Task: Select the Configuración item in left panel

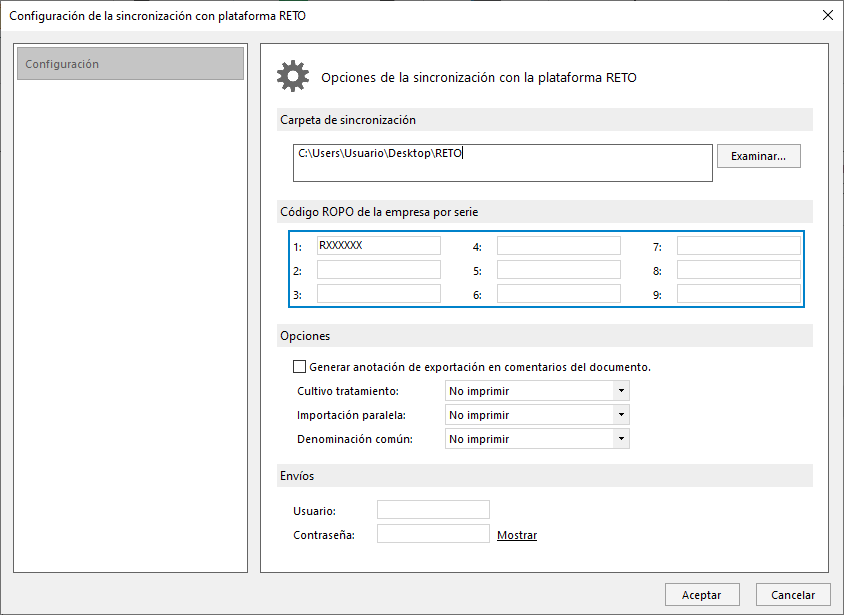Action: 130,64
